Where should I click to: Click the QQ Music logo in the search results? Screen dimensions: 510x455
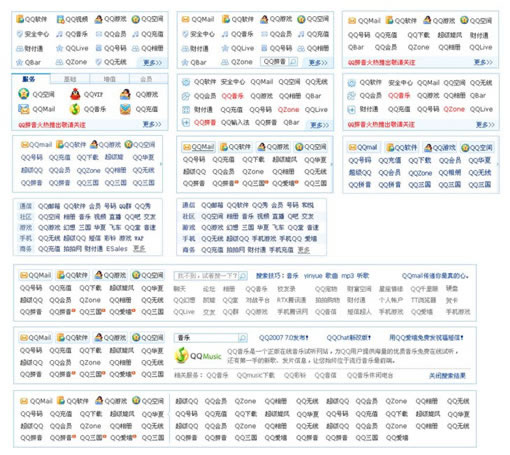click(198, 355)
